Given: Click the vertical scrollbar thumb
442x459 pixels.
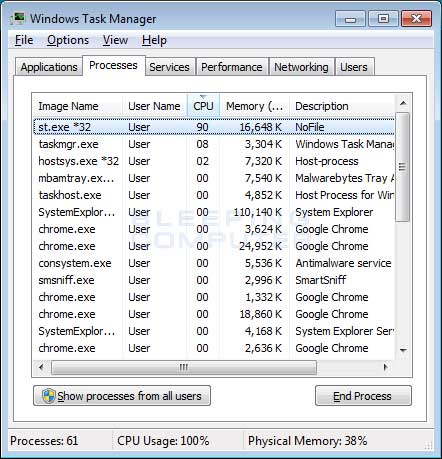Looking at the screenshot, I should point(403,167).
